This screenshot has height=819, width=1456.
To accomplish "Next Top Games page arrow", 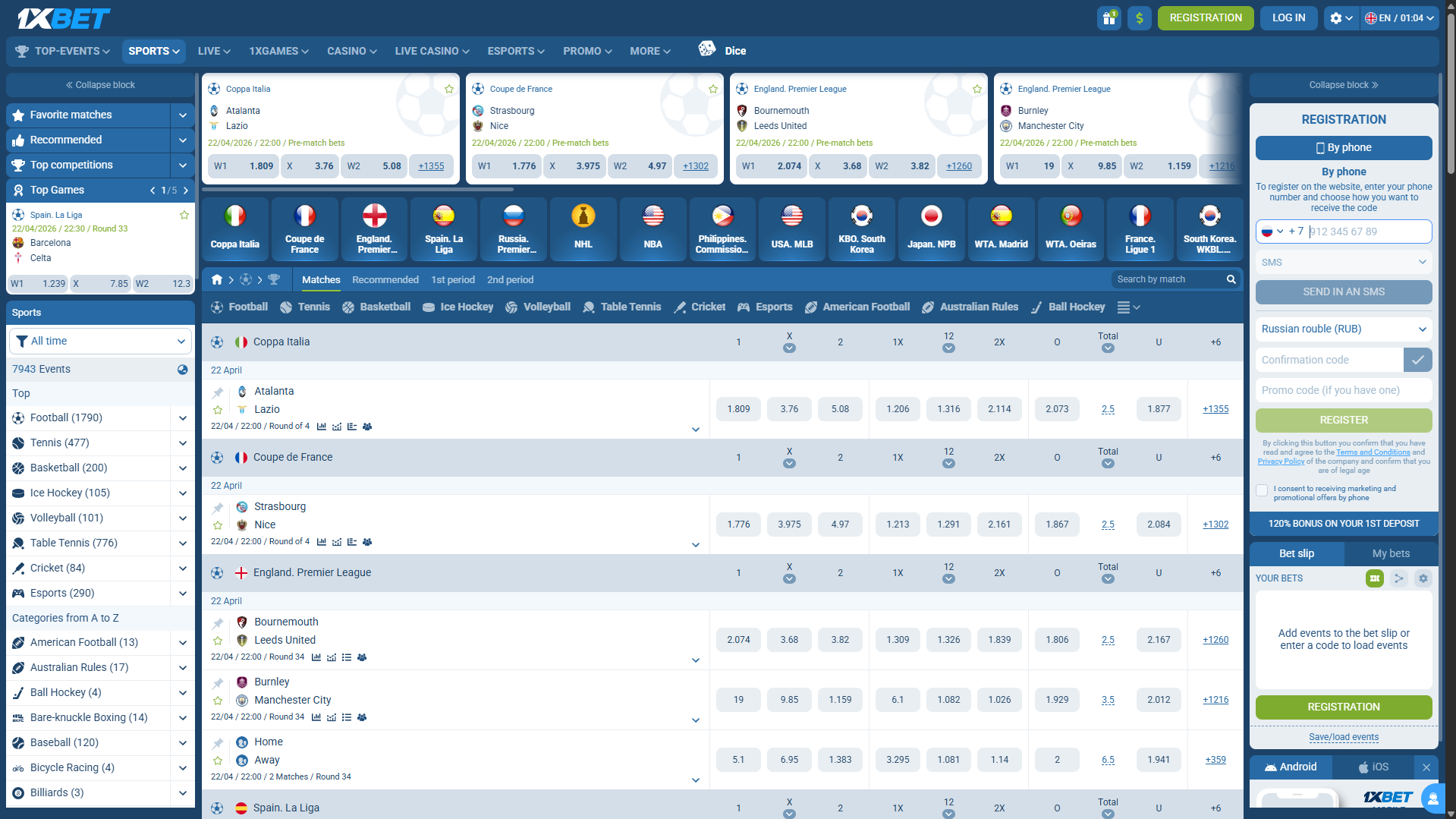I will [186, 190].
